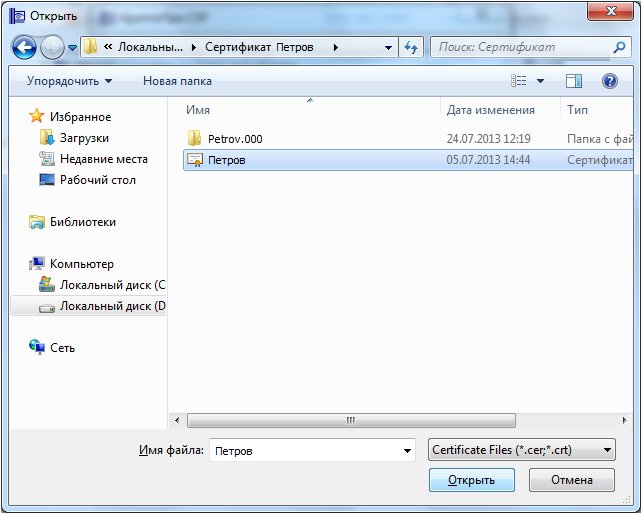
Task: Open the help question mark icon
Action: click(609, 81)
